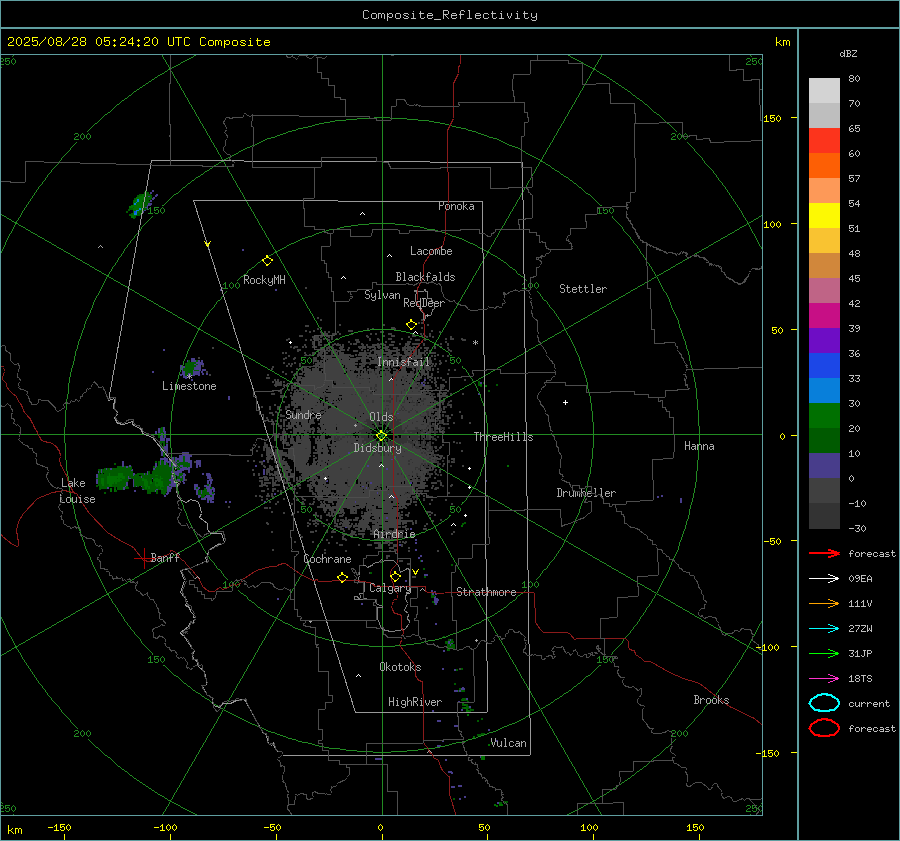
Task: Click the red forecast arrow in legend
Action: 824,553
